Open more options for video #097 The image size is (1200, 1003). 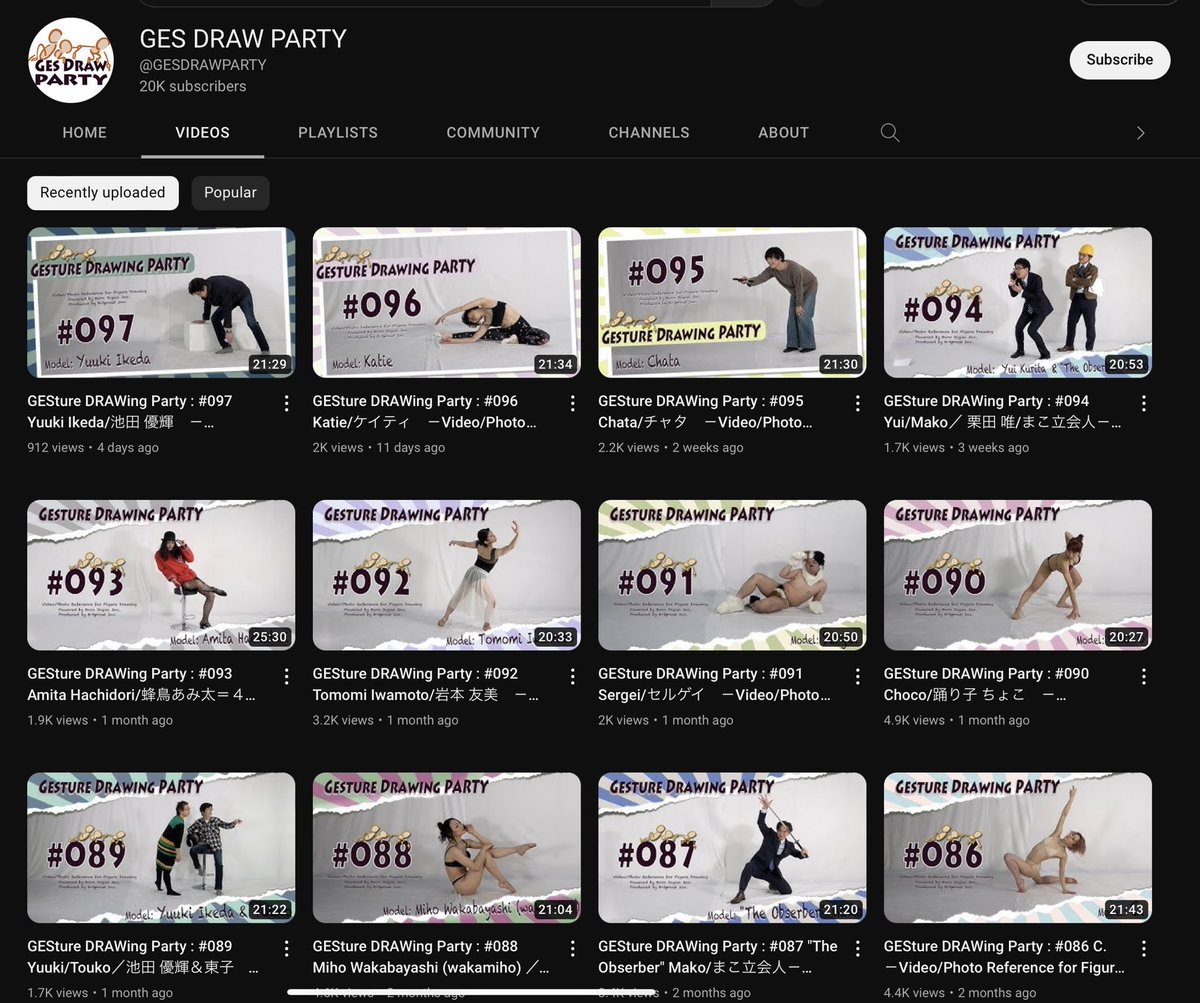pyautogui.click(x=287, y=403)
